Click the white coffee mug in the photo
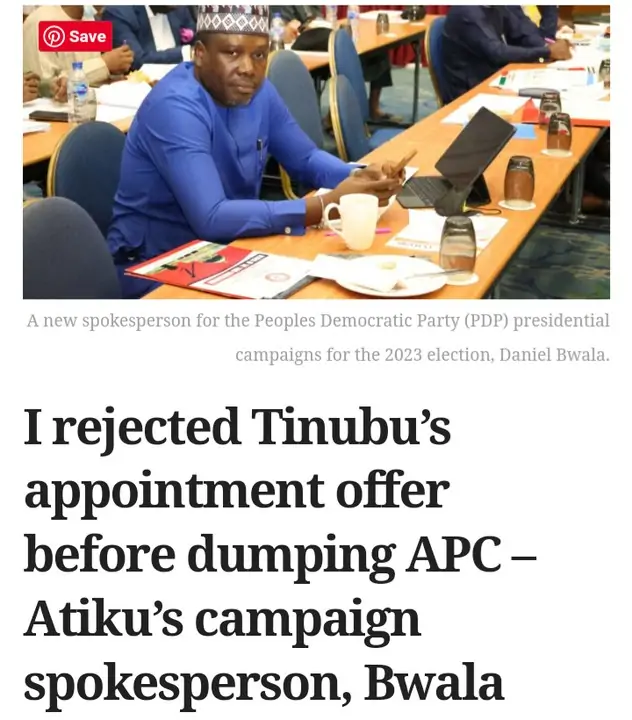The height and width of the screenshot is (720, 632). tap(352, 221)
